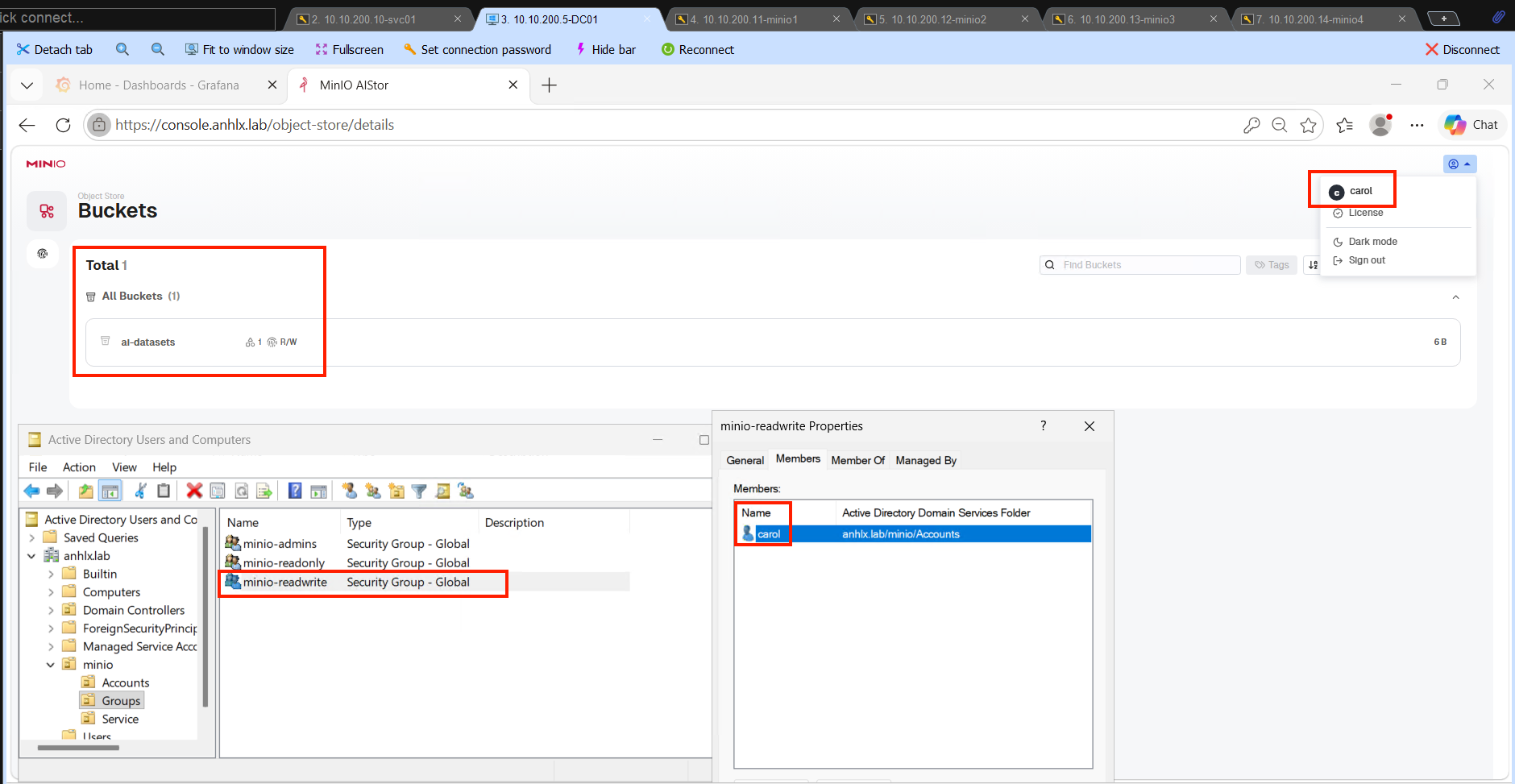Click the Forward arrow in ADUC toolbar
This screenshot has height=784, width=1515.
click(55, 491)
